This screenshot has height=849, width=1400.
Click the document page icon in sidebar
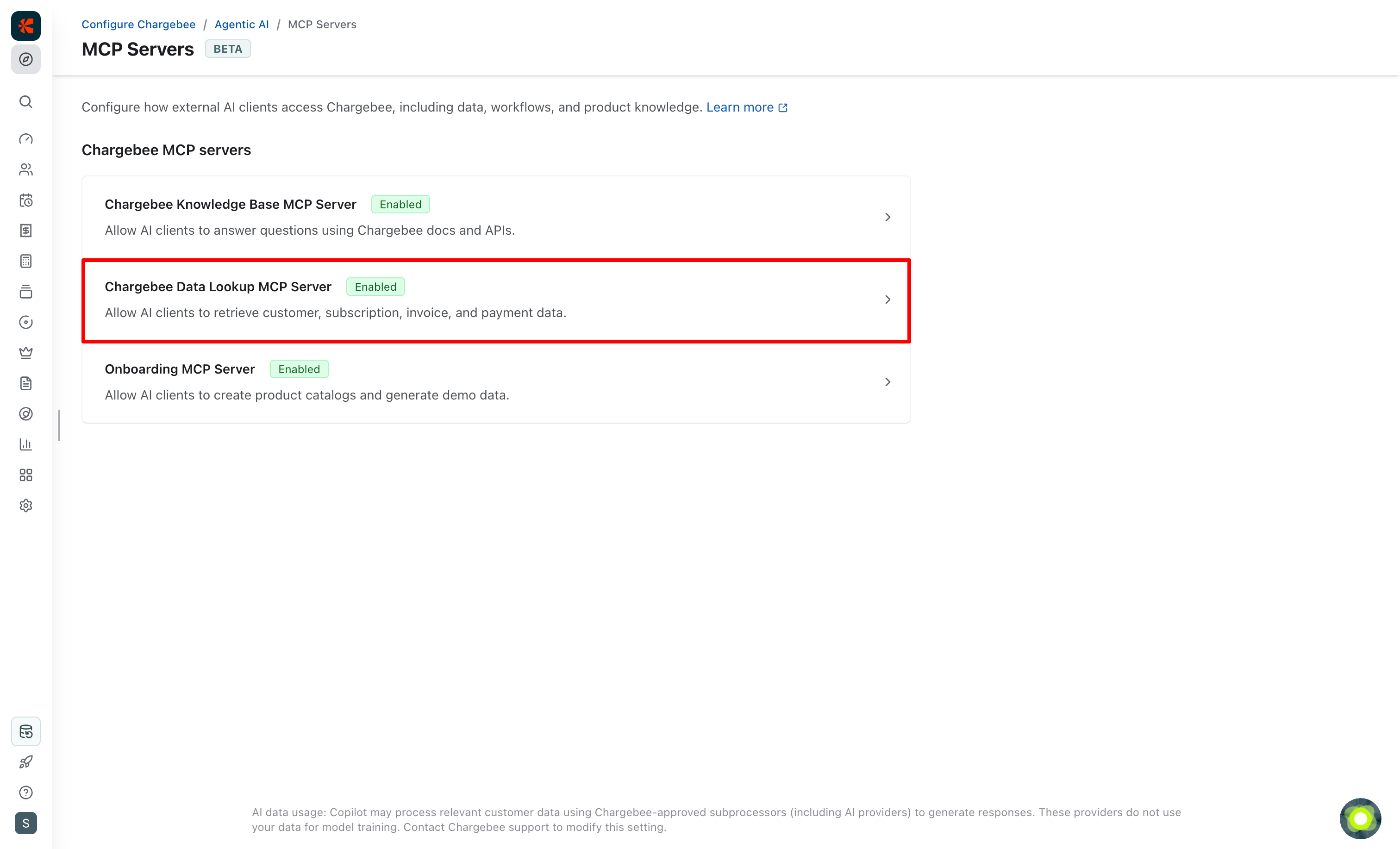(x=25, y=384)
